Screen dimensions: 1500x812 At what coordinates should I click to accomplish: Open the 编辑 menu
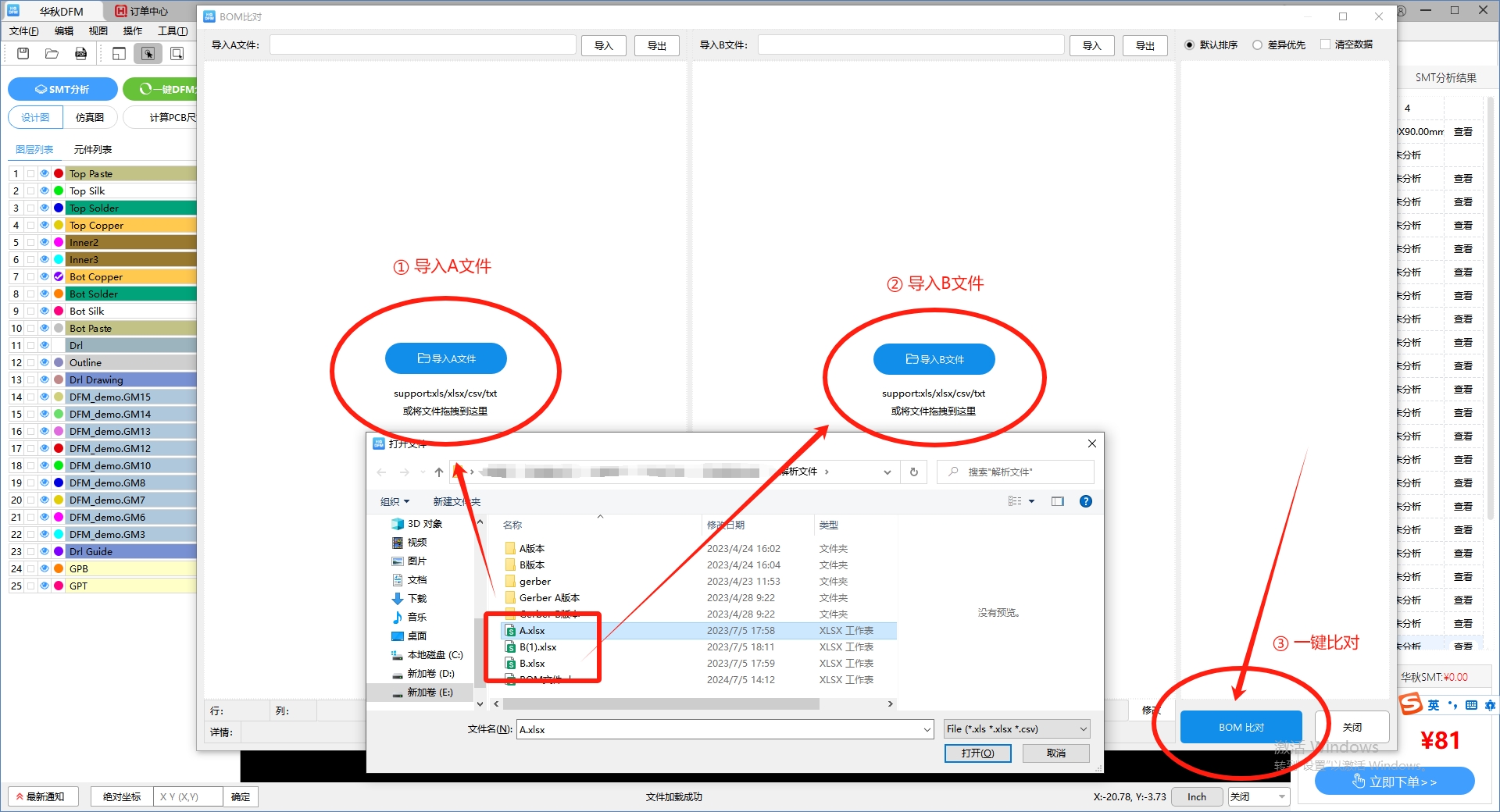(64, 30)
